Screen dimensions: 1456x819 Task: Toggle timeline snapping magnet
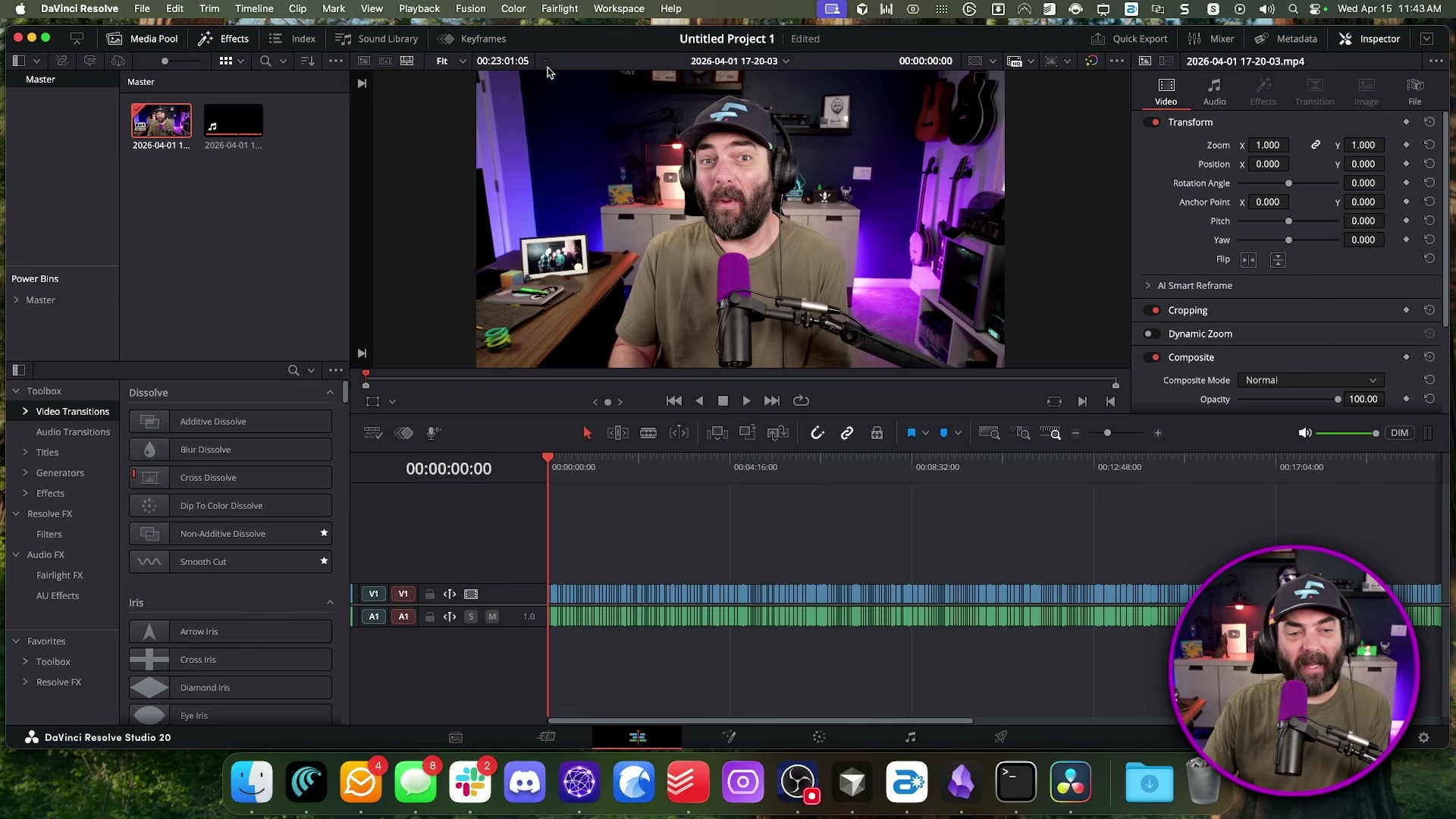pyautogui.click(x=817, y=432)
